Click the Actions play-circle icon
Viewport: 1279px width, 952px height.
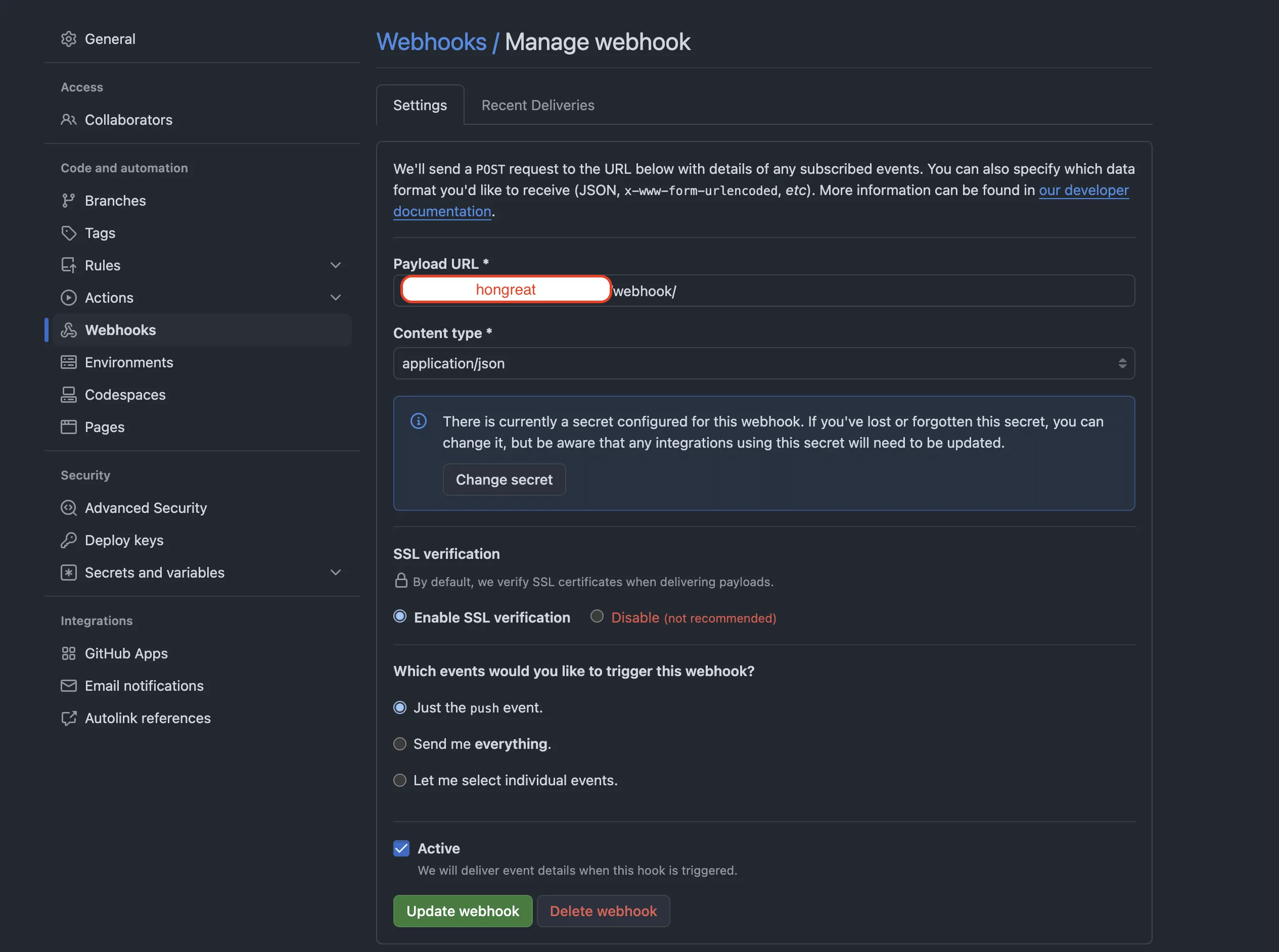coord(69,297)
